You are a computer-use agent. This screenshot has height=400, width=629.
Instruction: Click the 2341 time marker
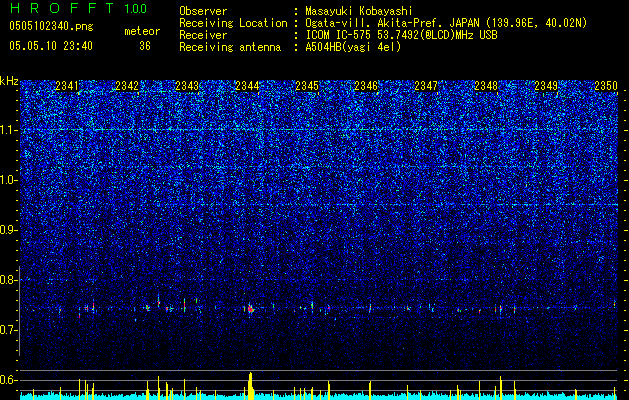(67, 86)
